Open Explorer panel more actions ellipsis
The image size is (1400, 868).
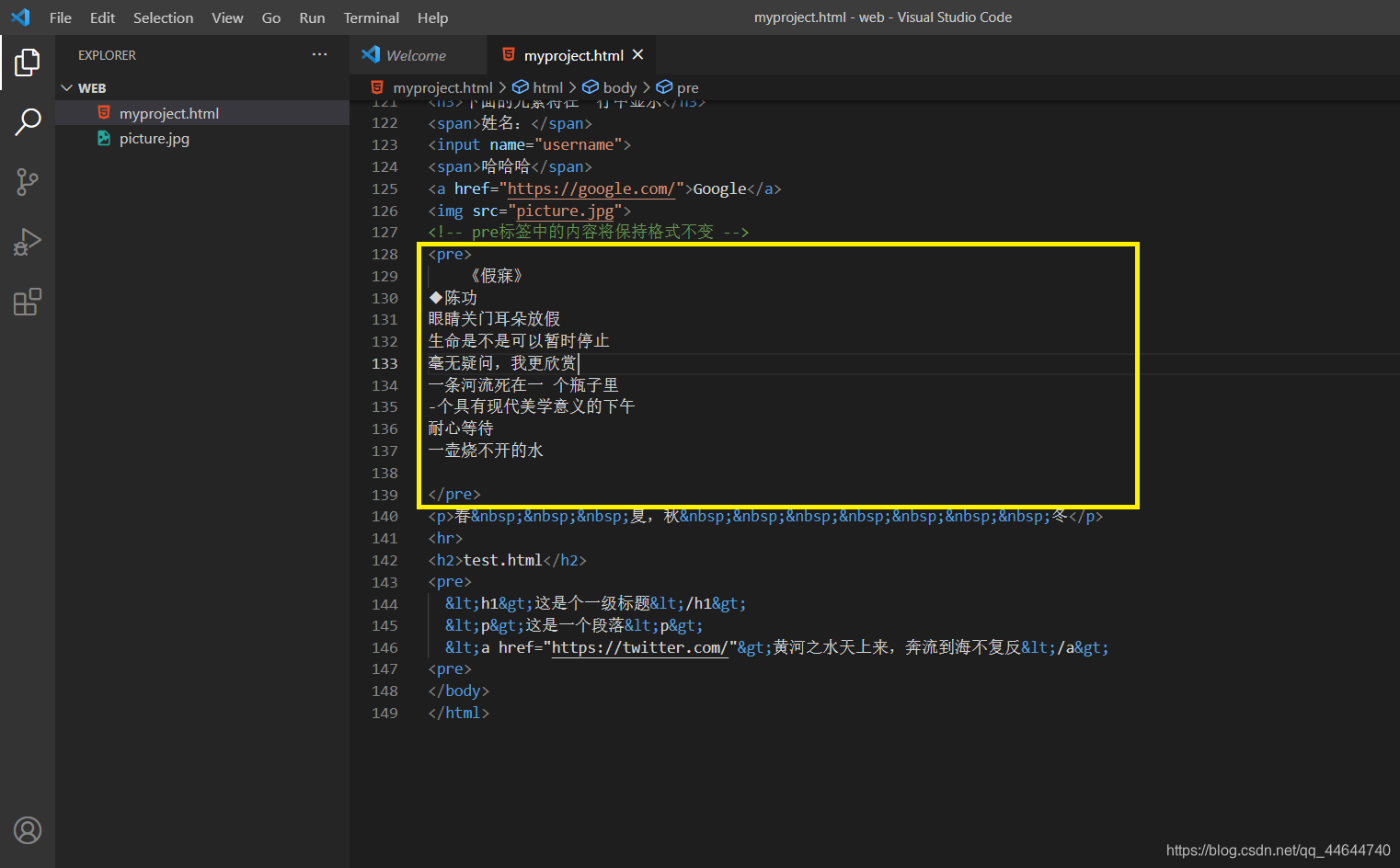pyautogui.click(x=319, y=55)
